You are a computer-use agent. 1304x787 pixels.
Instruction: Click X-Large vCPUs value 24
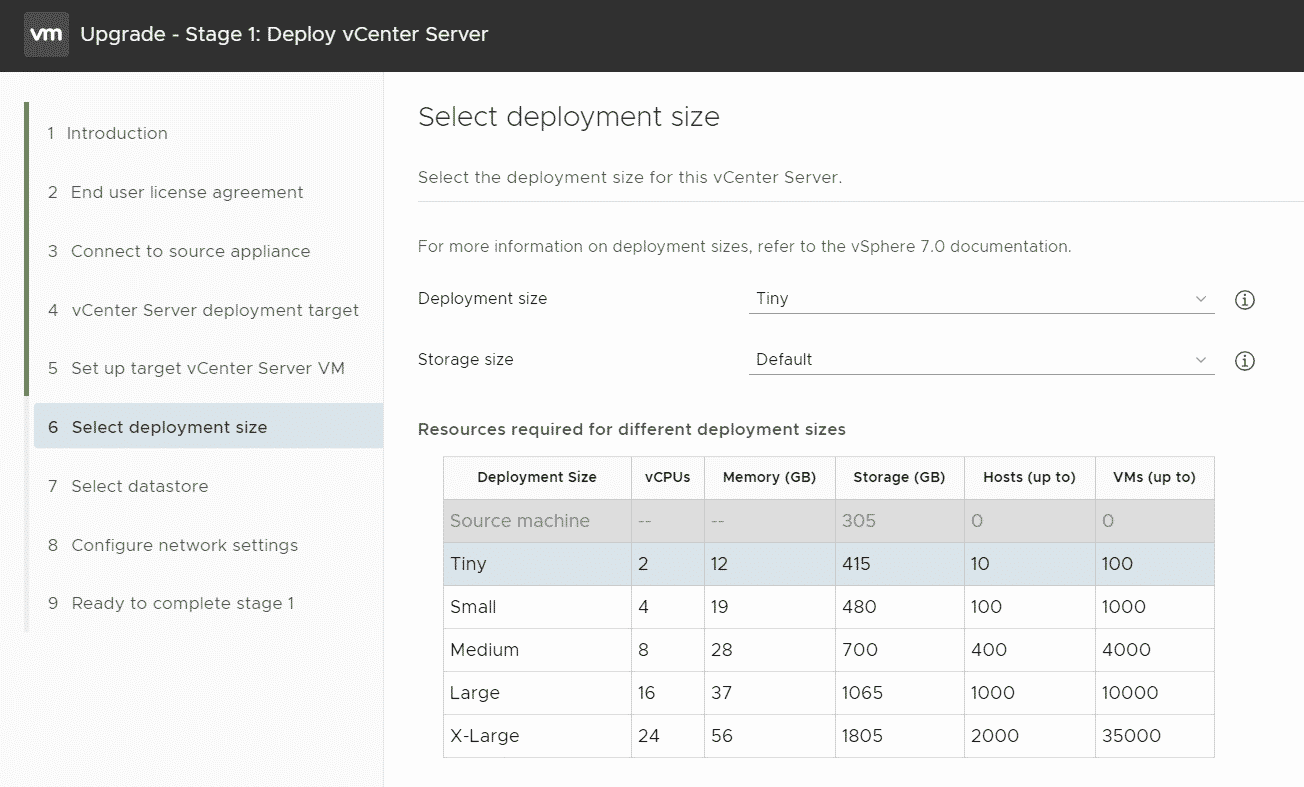pos(649,736)
